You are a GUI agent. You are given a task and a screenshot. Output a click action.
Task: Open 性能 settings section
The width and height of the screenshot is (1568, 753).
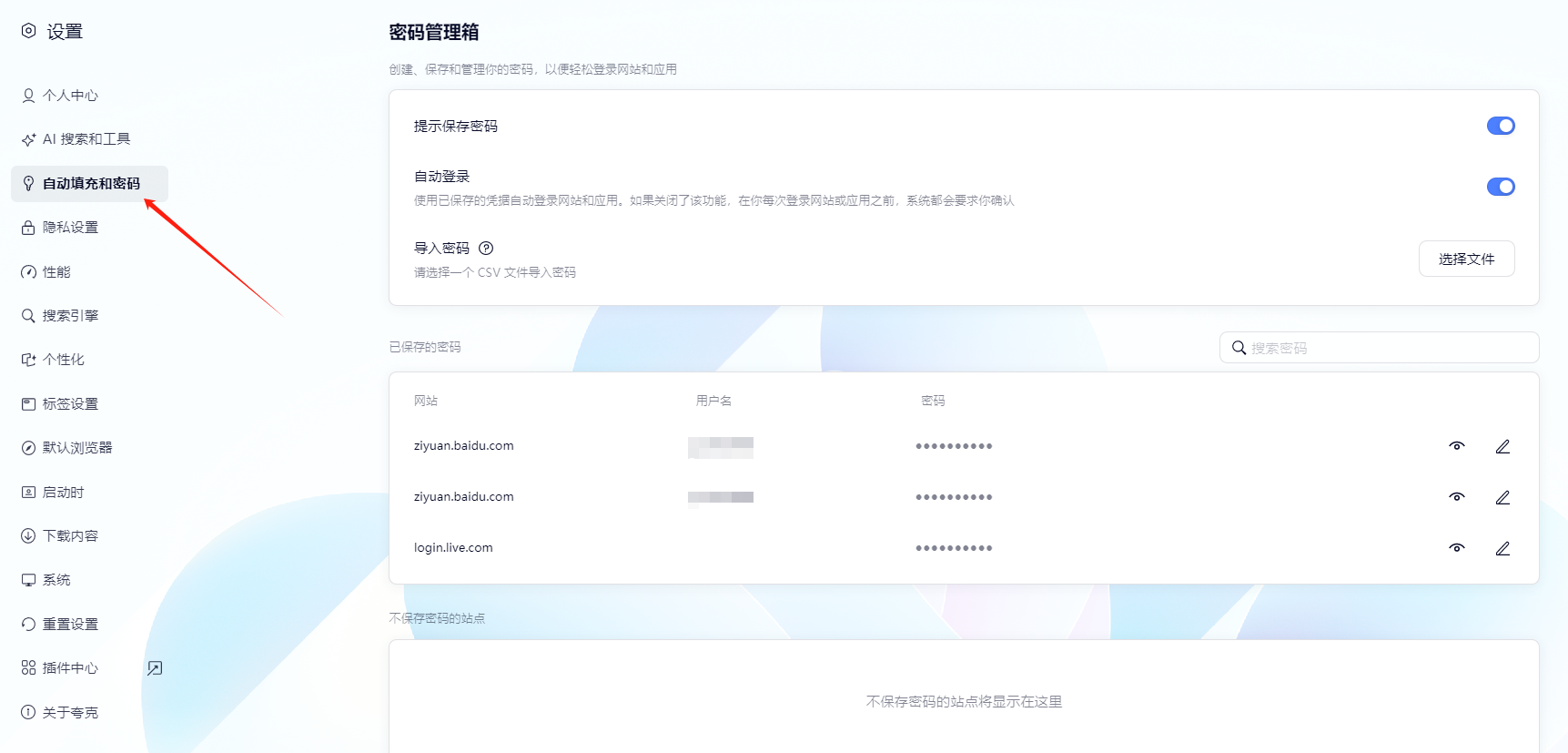[46, 271]
